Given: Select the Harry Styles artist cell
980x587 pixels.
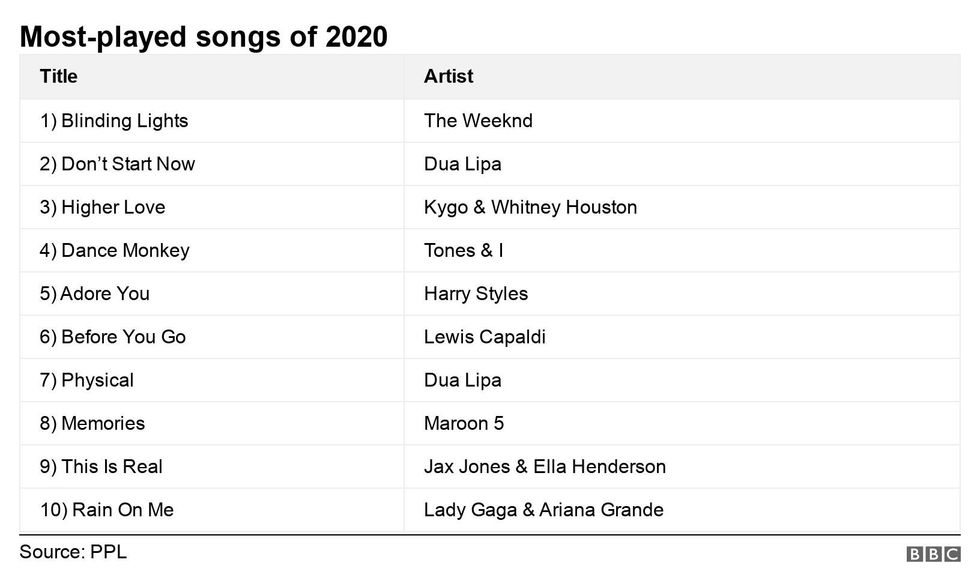Looking at the screenshot, I should (x=476, y=293).
